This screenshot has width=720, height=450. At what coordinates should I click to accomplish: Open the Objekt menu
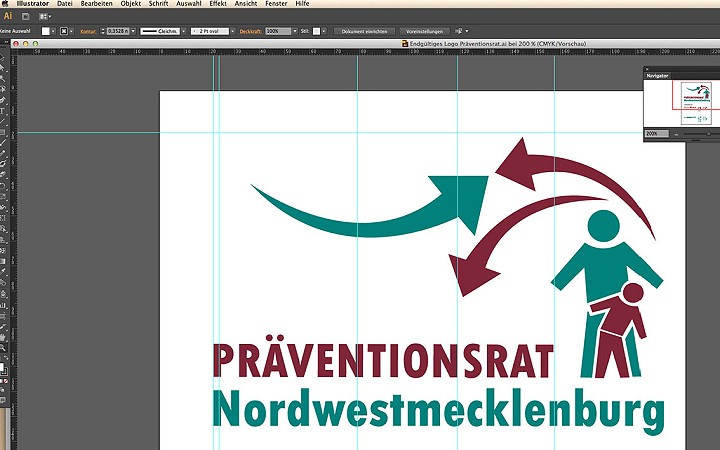[131, 4]
